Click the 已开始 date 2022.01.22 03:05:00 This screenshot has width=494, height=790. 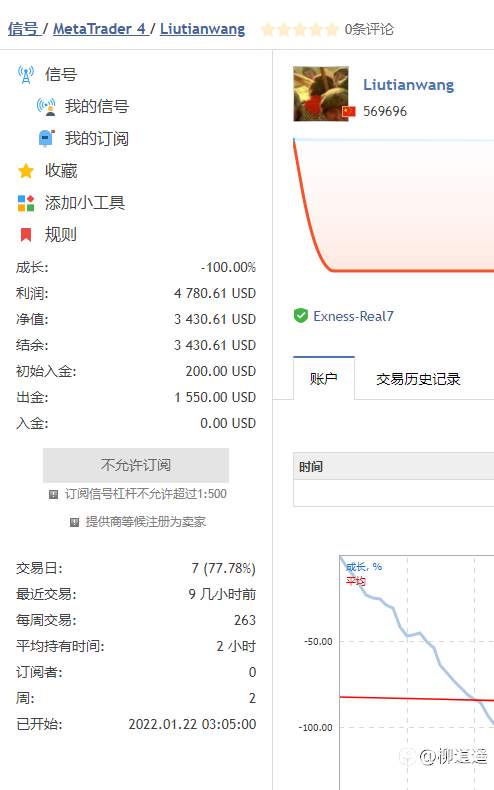click(x=192, y=725)
